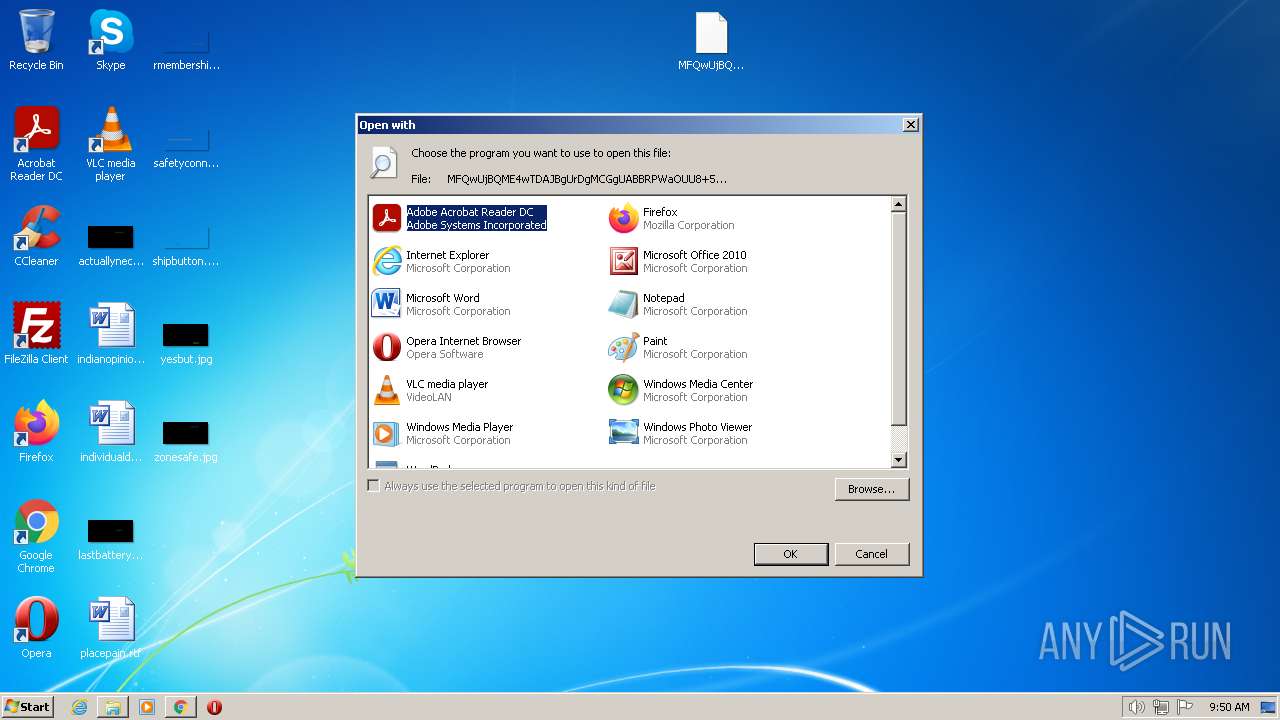Click the File: MFQwUjBQME4w filename text
Viewport: 1280px width, 720px height.
(587, 179)
